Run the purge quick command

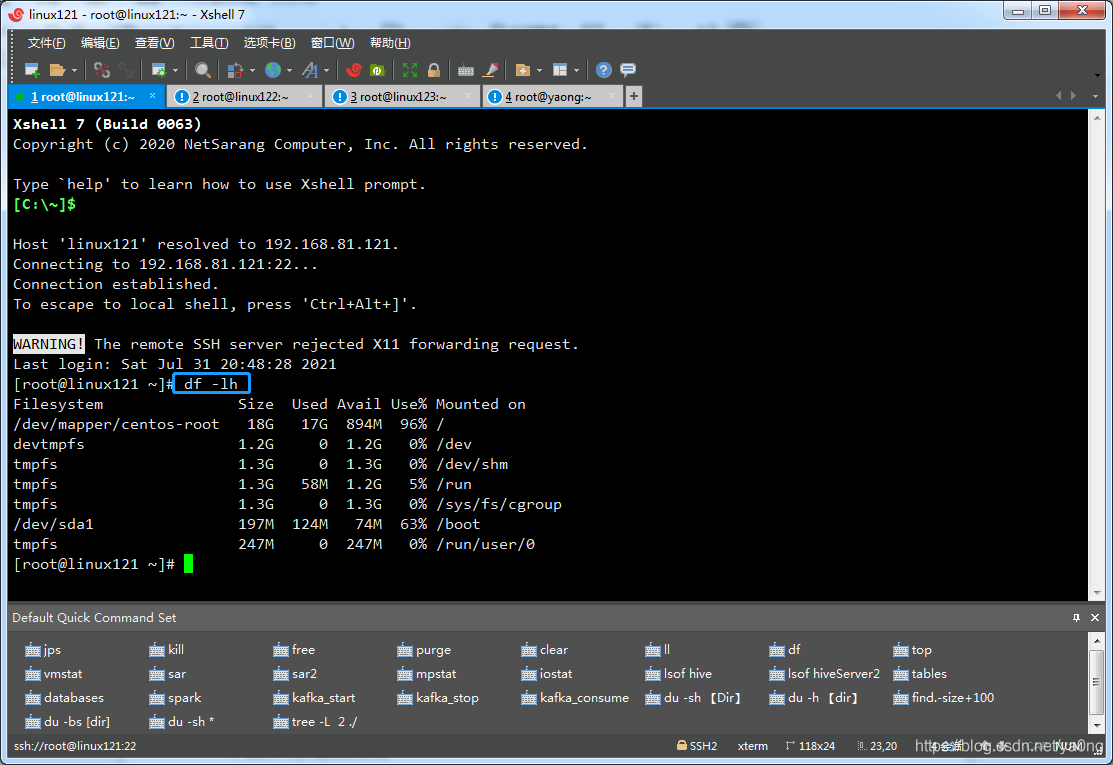tap(424, 649)
